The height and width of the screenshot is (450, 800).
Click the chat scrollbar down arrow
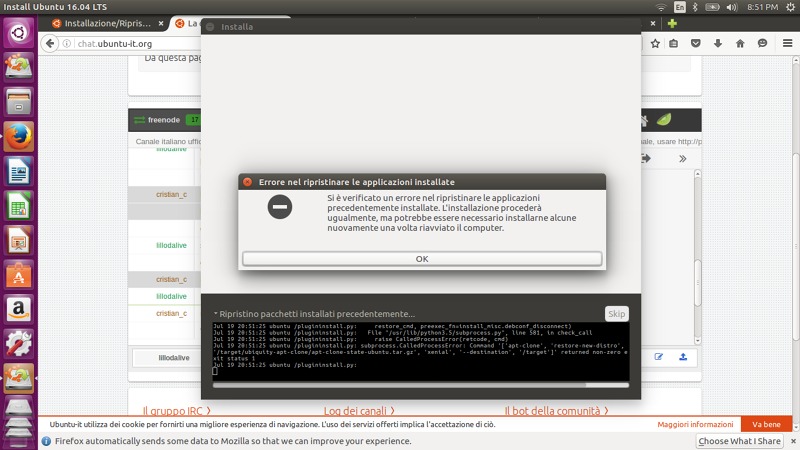pyautogui.click(x=697, y=340)
